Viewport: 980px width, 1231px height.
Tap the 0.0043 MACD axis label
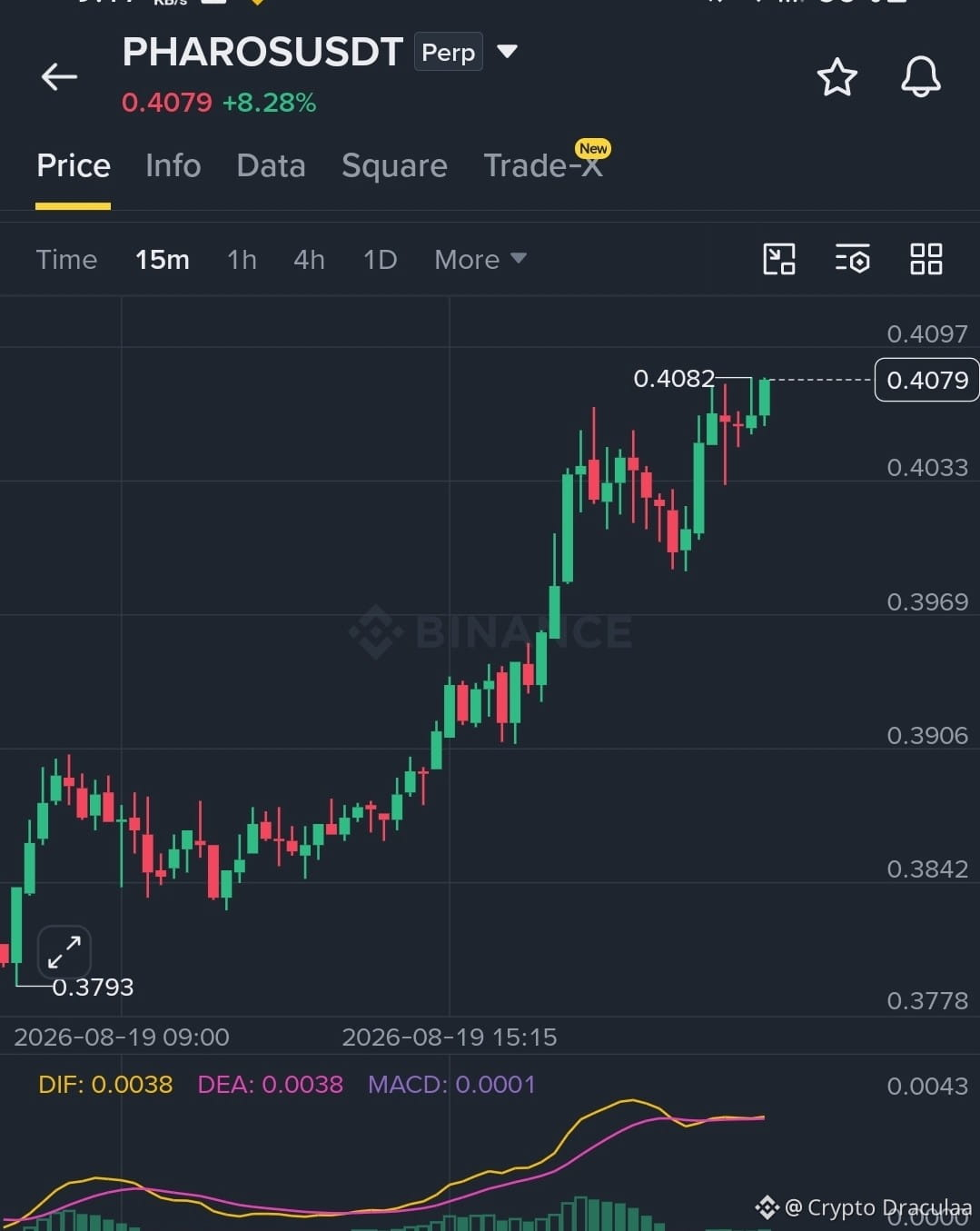(927, 1086)
